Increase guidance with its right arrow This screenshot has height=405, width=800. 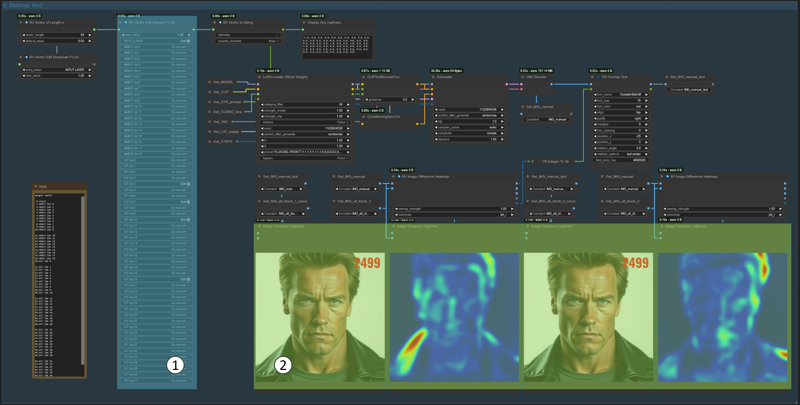tap(412, 100)
